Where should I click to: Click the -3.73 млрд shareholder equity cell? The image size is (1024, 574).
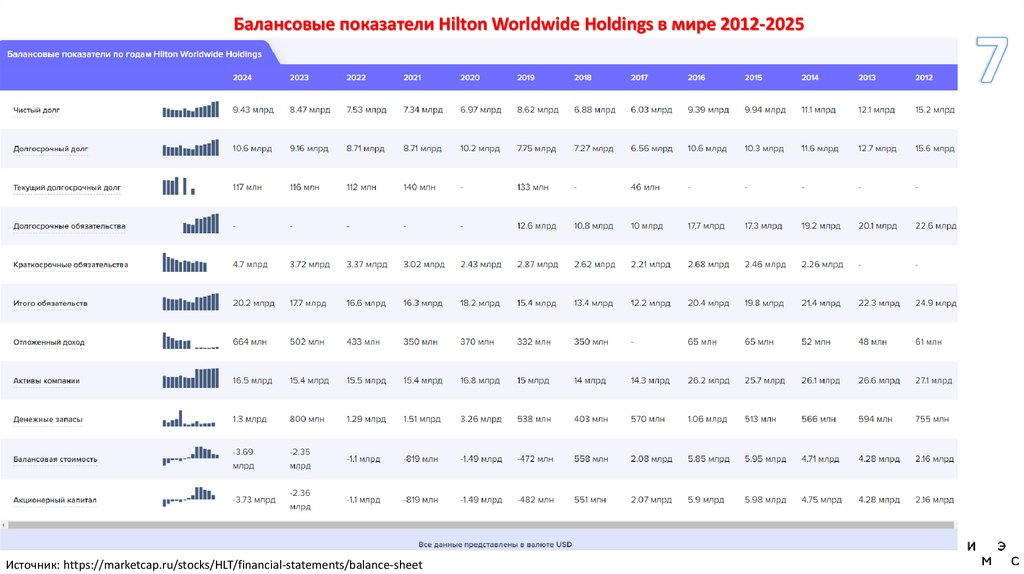point(254,500)
